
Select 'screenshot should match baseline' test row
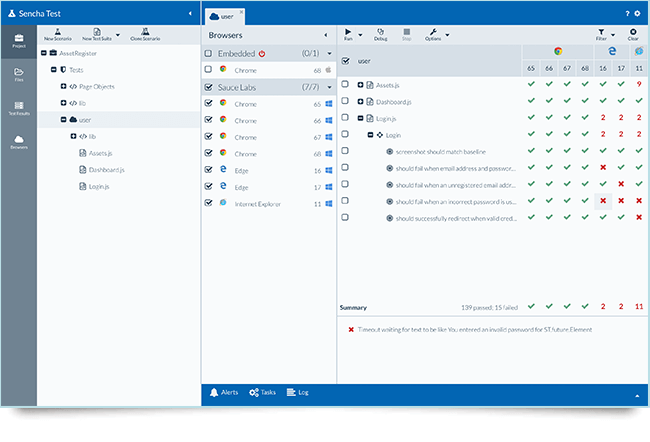440,152
